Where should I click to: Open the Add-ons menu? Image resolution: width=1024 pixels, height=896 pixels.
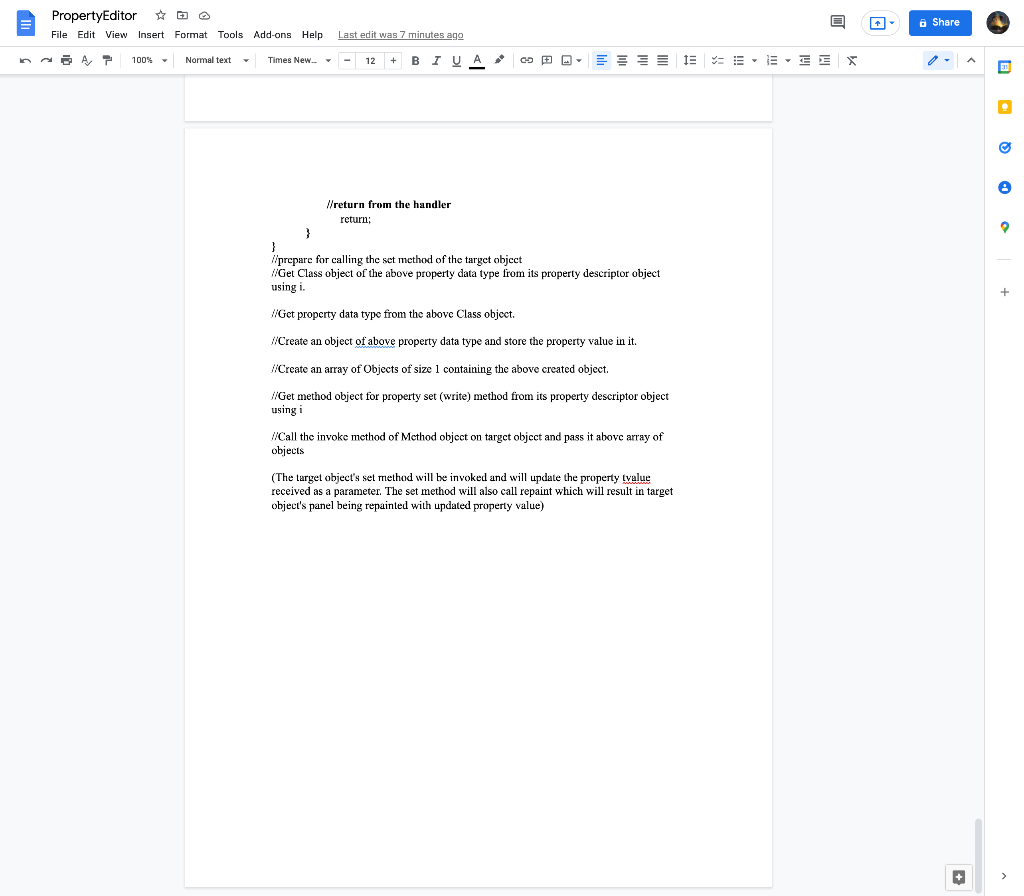pos(272,34)
